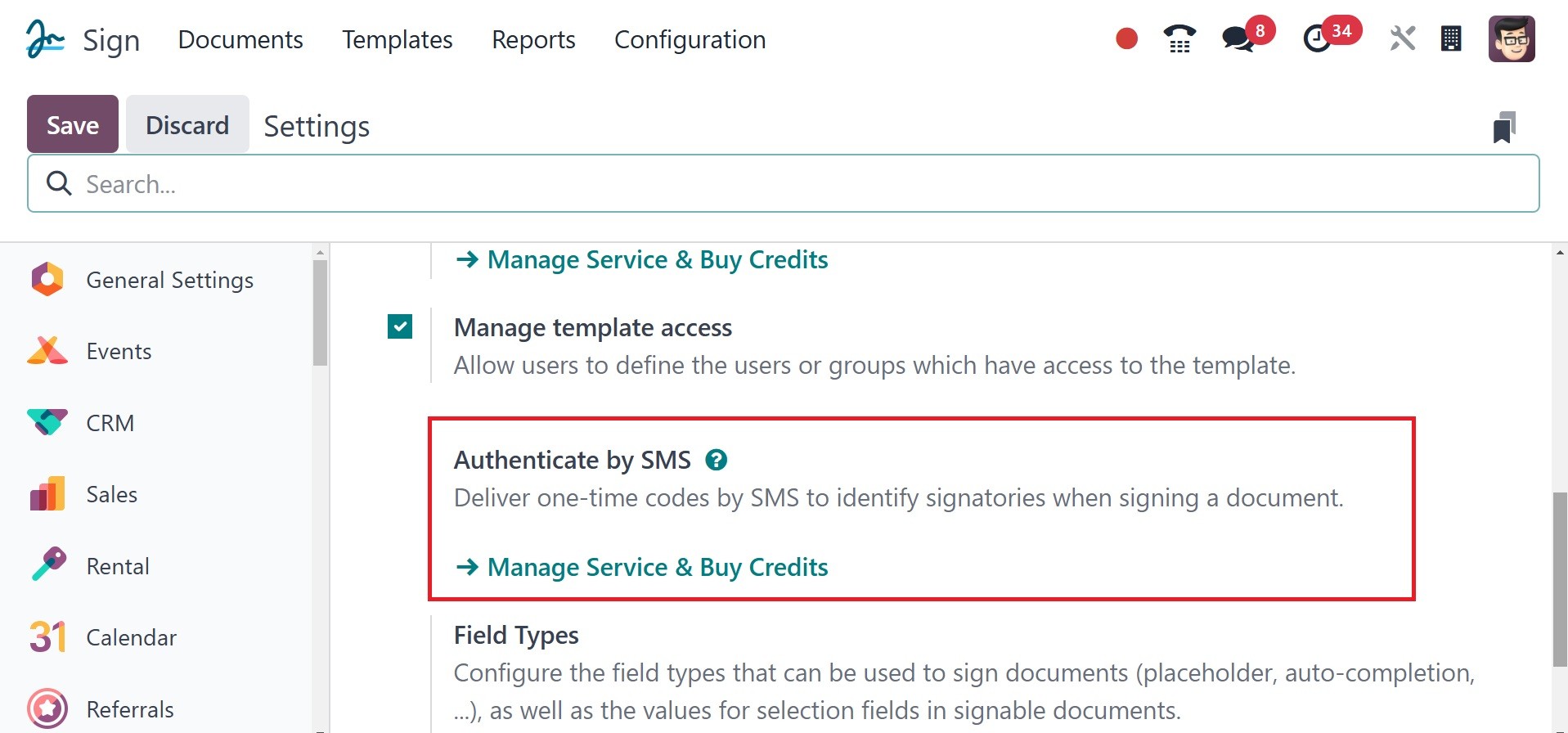Click the Discard button

point(187,124)
